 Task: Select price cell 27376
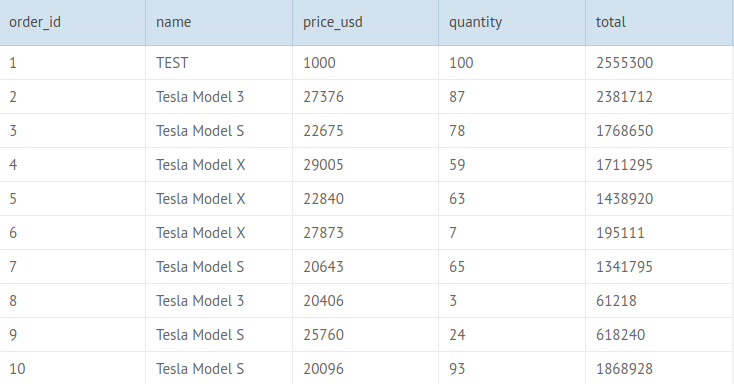(x=366, y=97)
